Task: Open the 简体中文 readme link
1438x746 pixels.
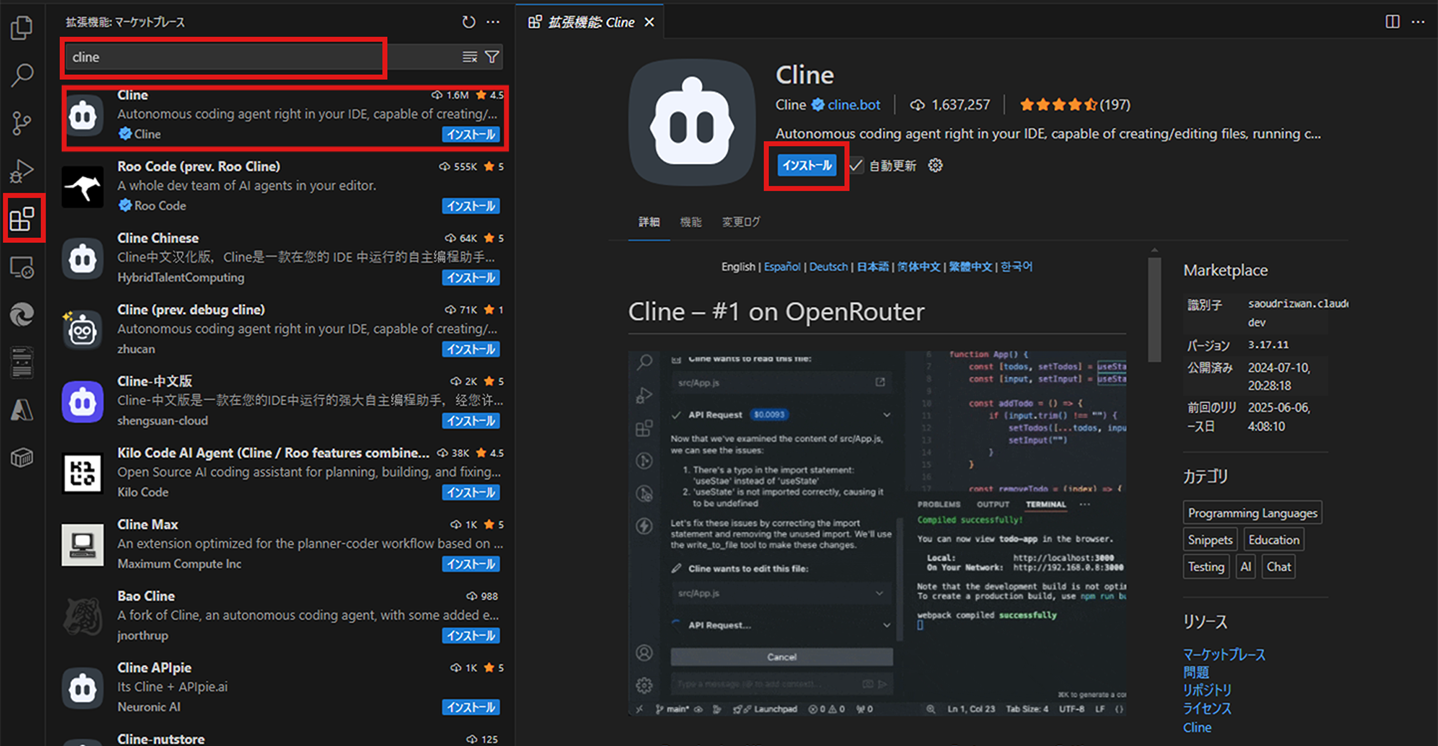Action: 918,267
